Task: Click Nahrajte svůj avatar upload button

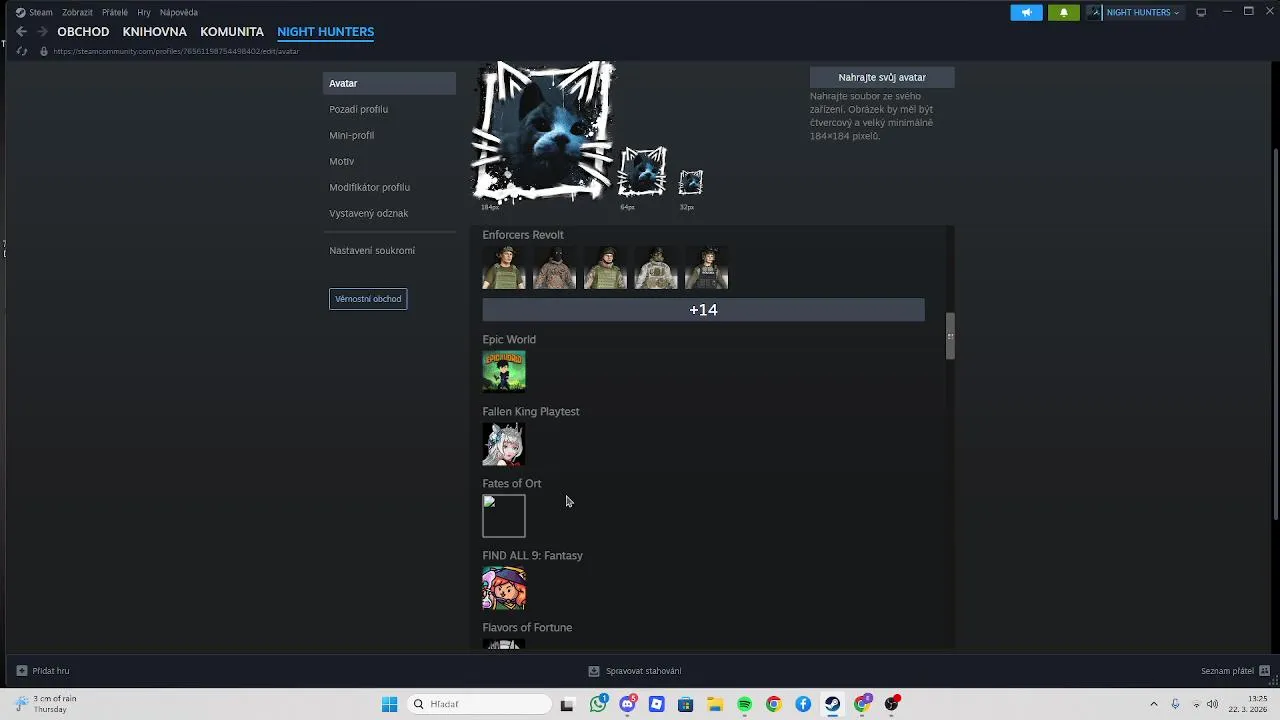Action: [x=882, y=77]
